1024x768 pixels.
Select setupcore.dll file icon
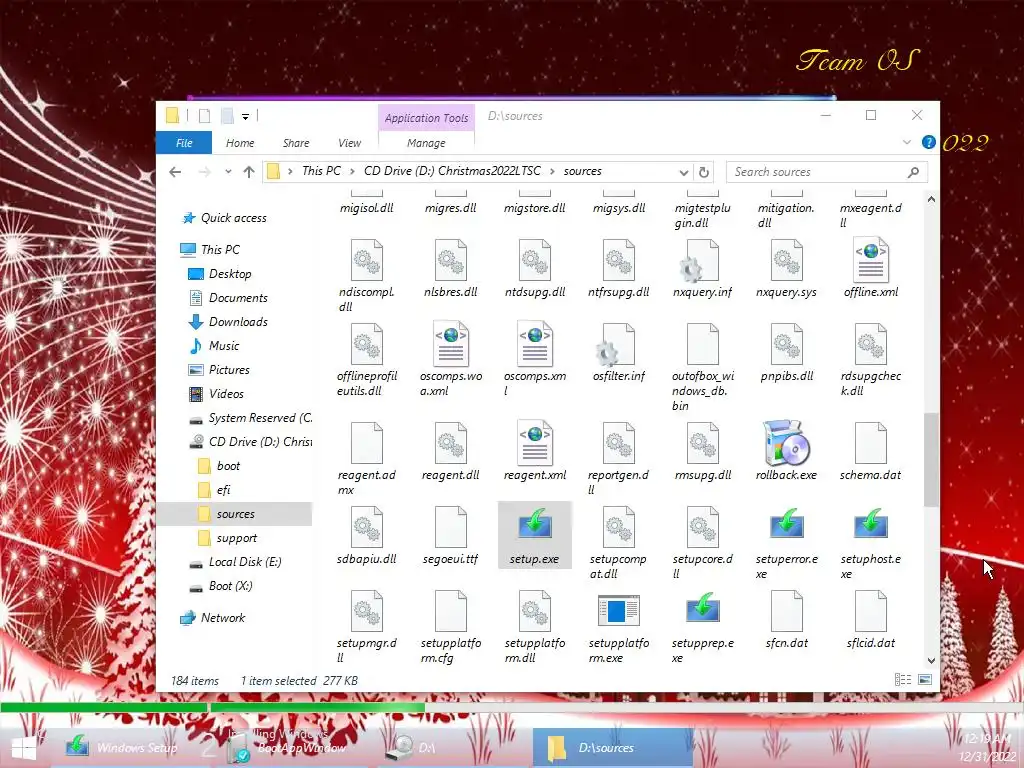point(703,526)
